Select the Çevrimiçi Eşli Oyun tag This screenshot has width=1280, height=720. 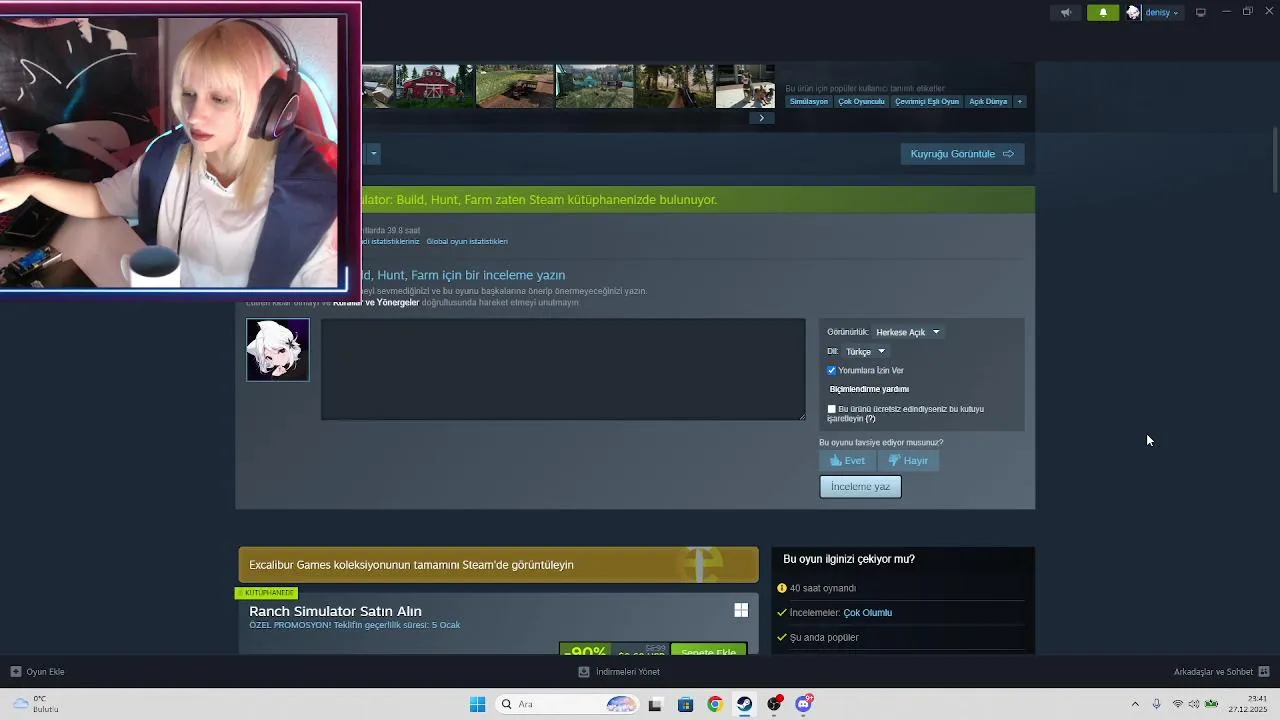[927, 101]
